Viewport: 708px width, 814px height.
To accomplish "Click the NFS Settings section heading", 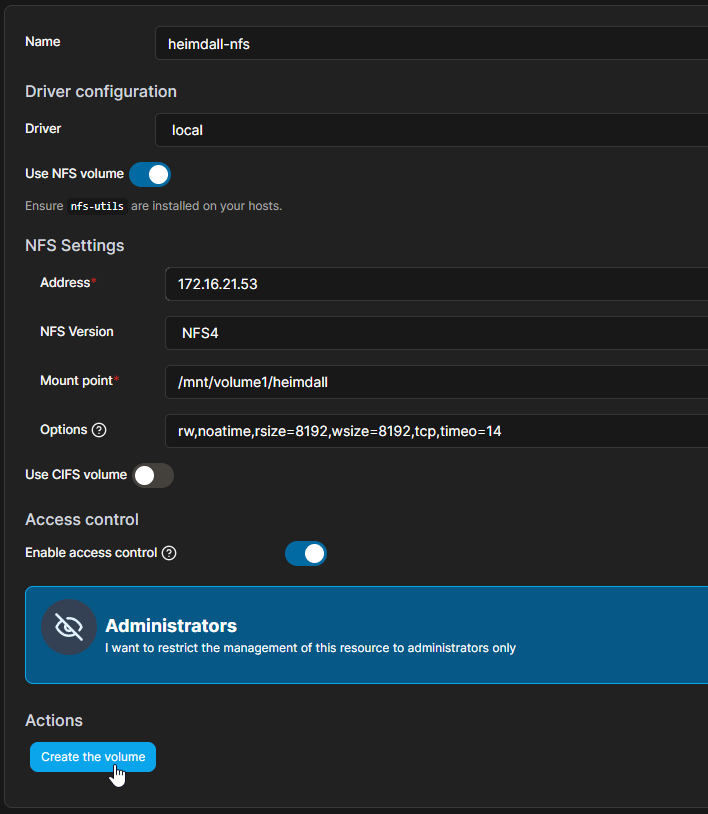I will (74, 245).
